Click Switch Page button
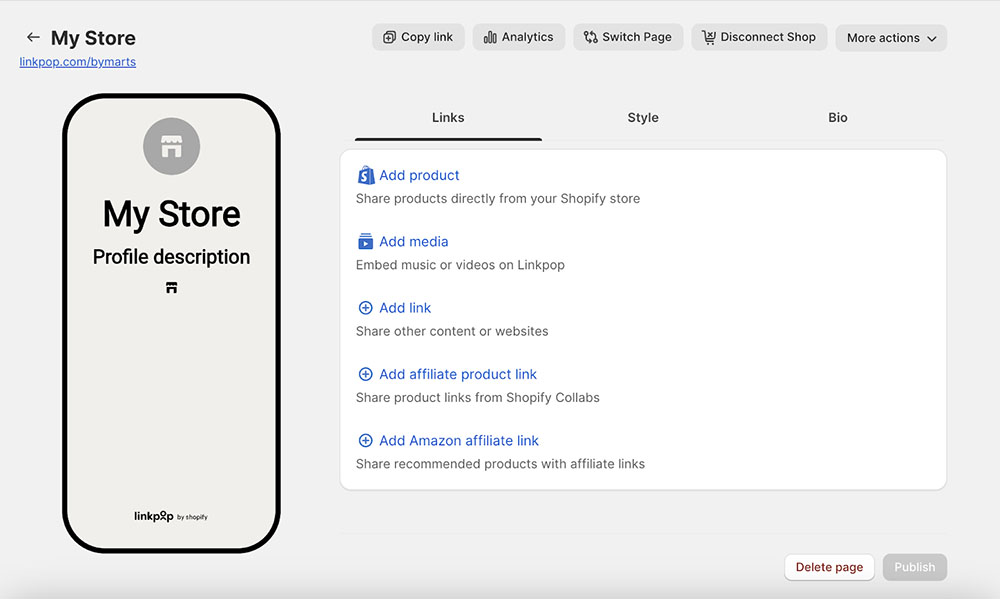 click(x=628, y=37)
